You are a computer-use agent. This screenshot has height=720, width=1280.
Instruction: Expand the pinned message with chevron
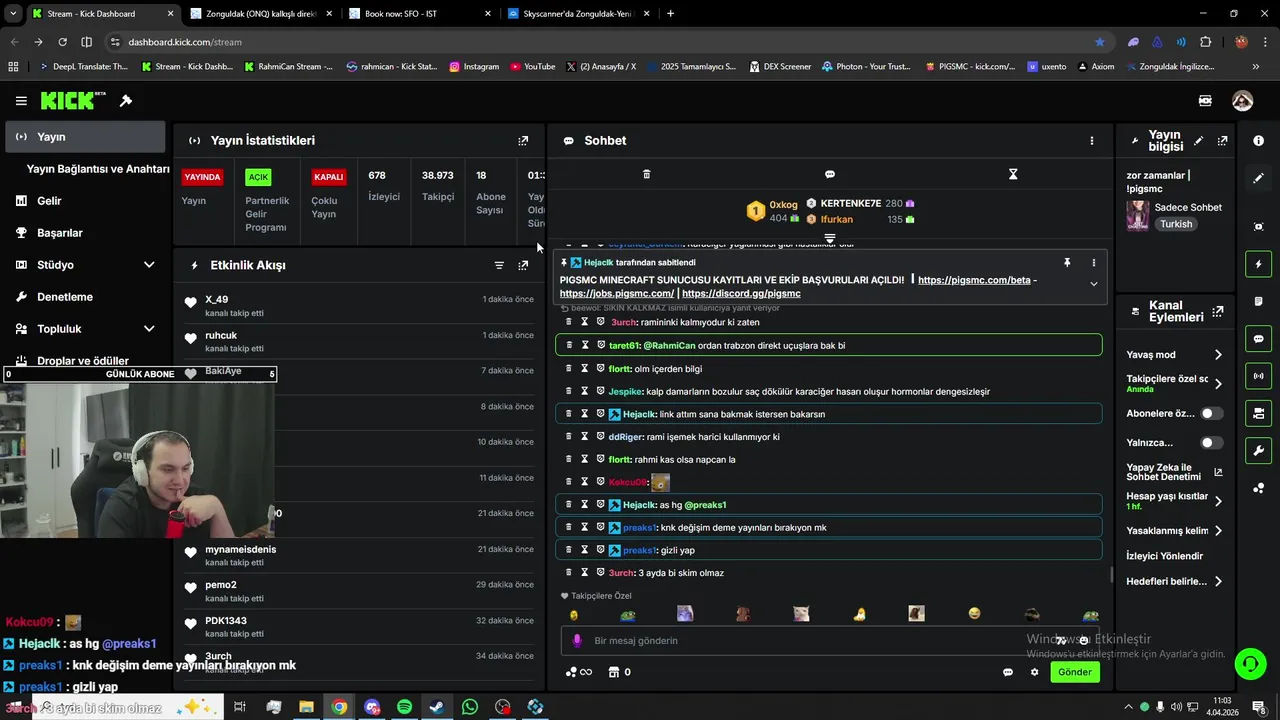1093,284
